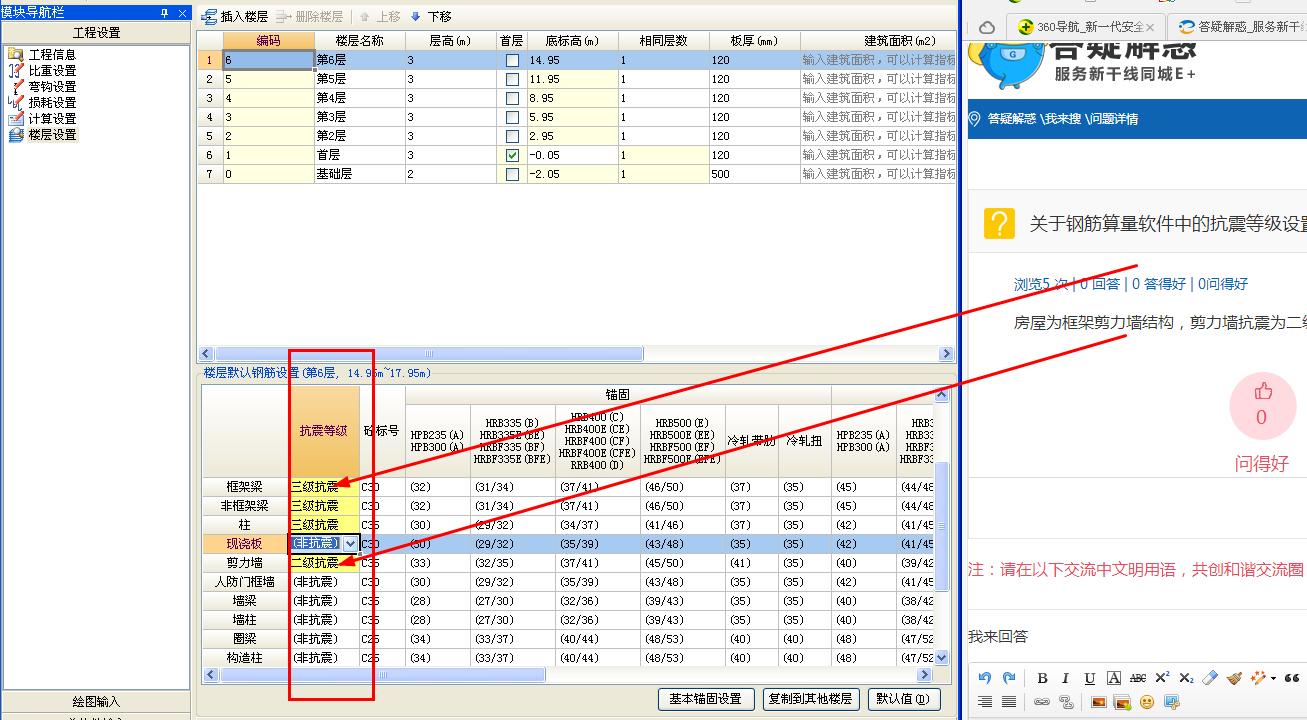Toggle 首层 checkbox for 第5层 row

(x=512, y=80)
